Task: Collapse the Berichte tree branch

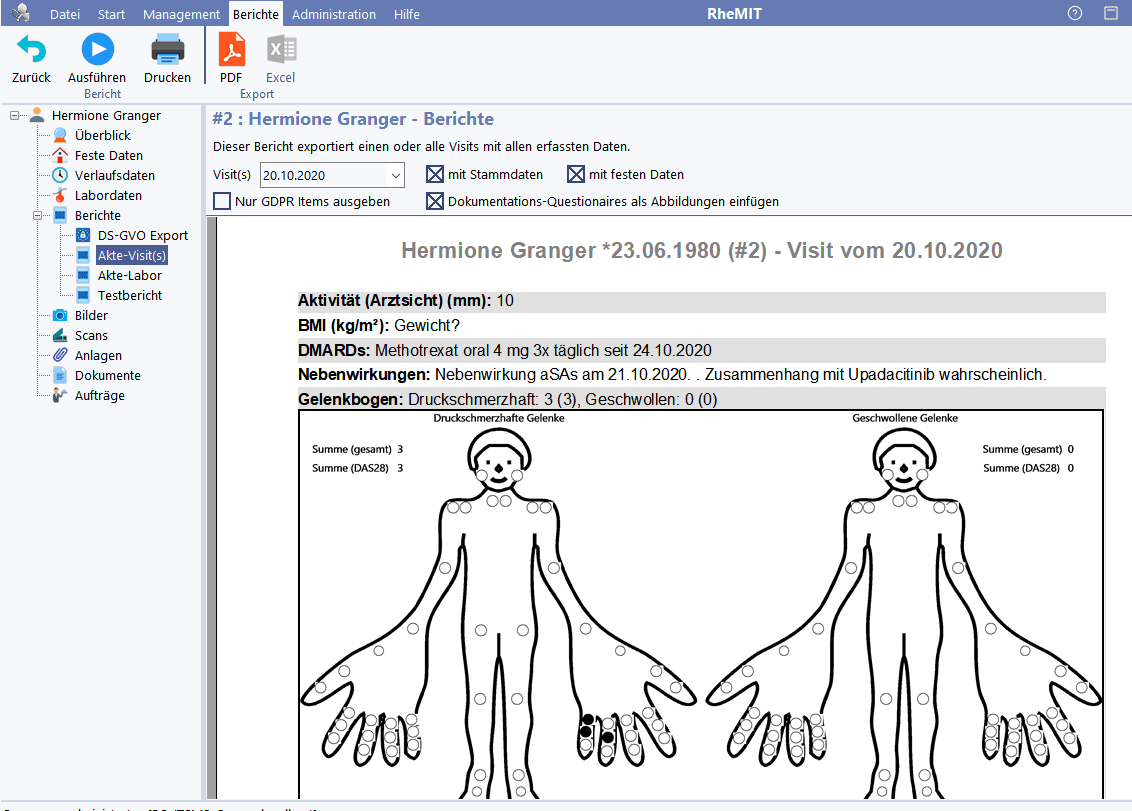Action: click(38, 216)
